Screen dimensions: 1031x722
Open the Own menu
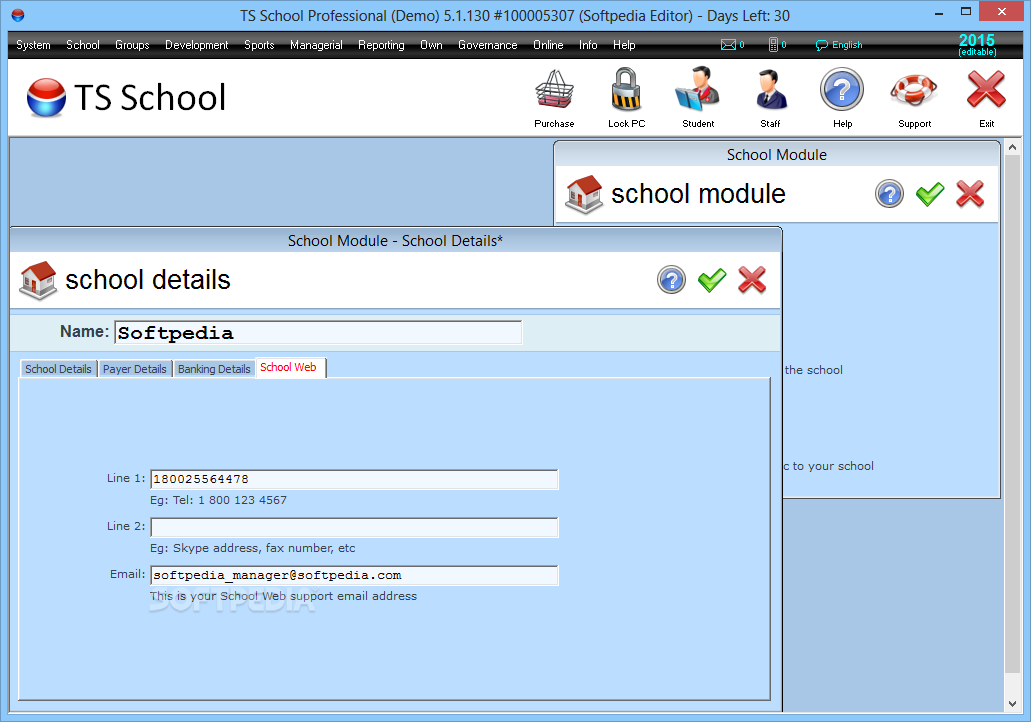pos(431,45)
